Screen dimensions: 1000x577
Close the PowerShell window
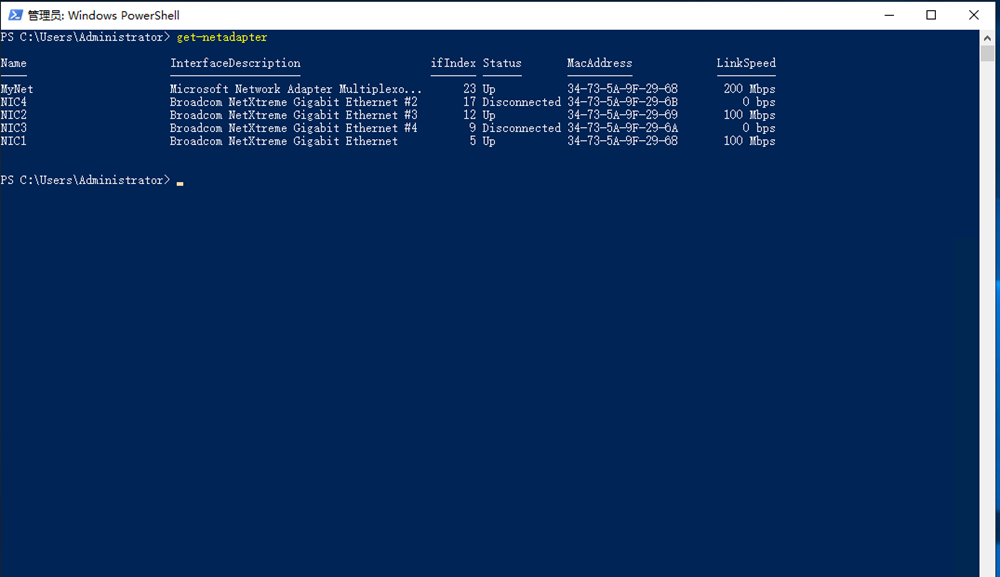coord(974,15)
